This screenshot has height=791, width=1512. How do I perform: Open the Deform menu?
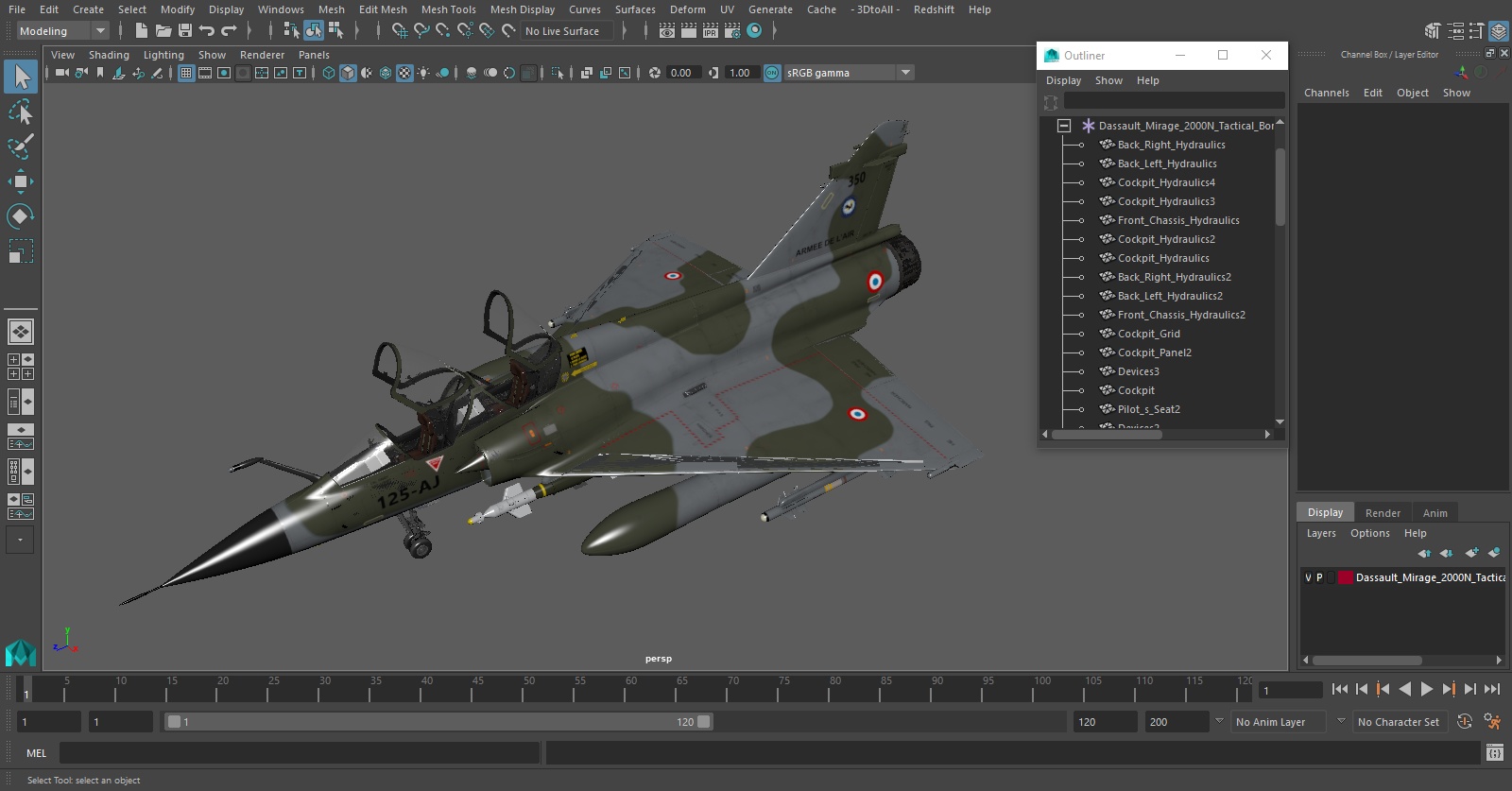point(688,9)
